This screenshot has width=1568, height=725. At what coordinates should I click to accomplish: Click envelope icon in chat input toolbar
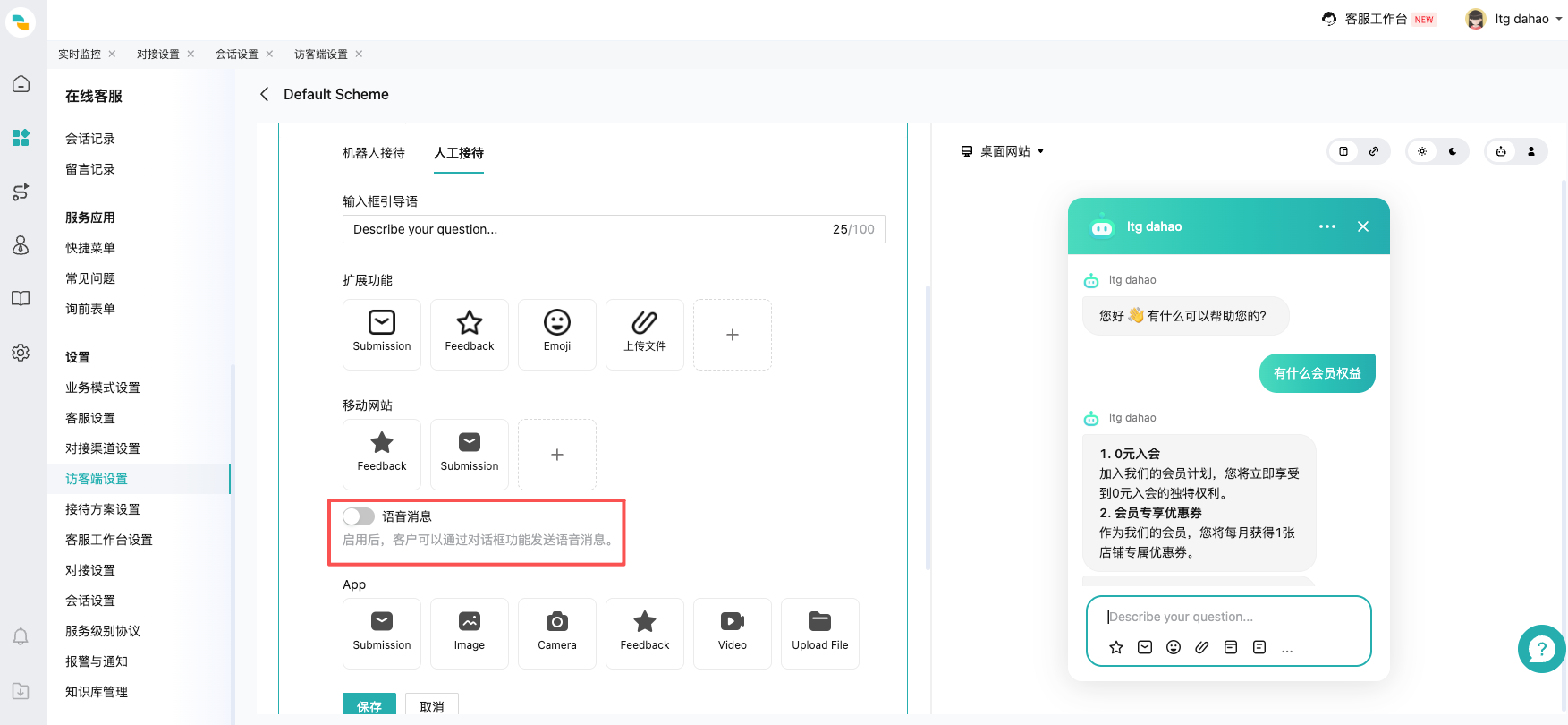[1145, 647]
